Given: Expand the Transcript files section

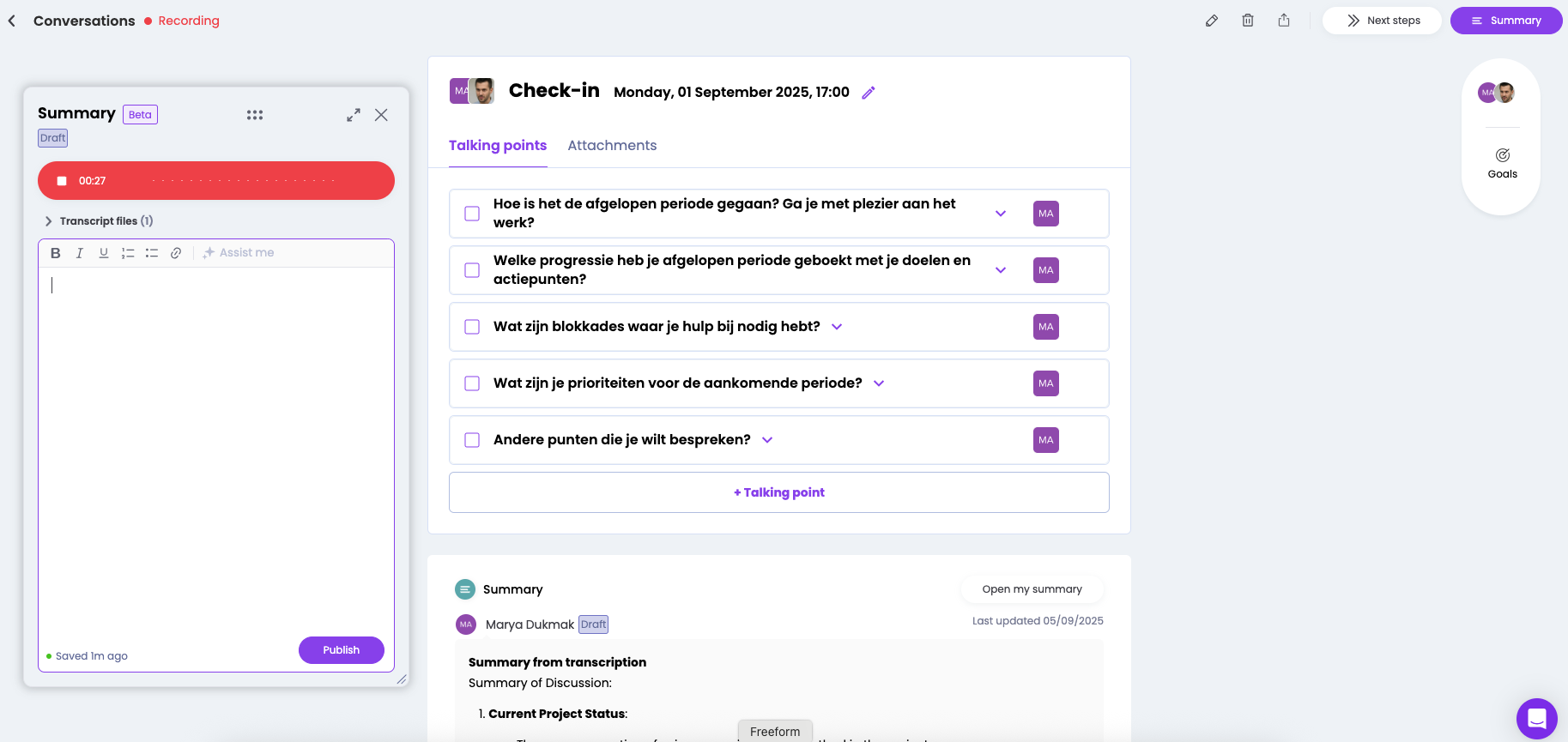Looking at the screenshot, I should (x=49, y=221).
